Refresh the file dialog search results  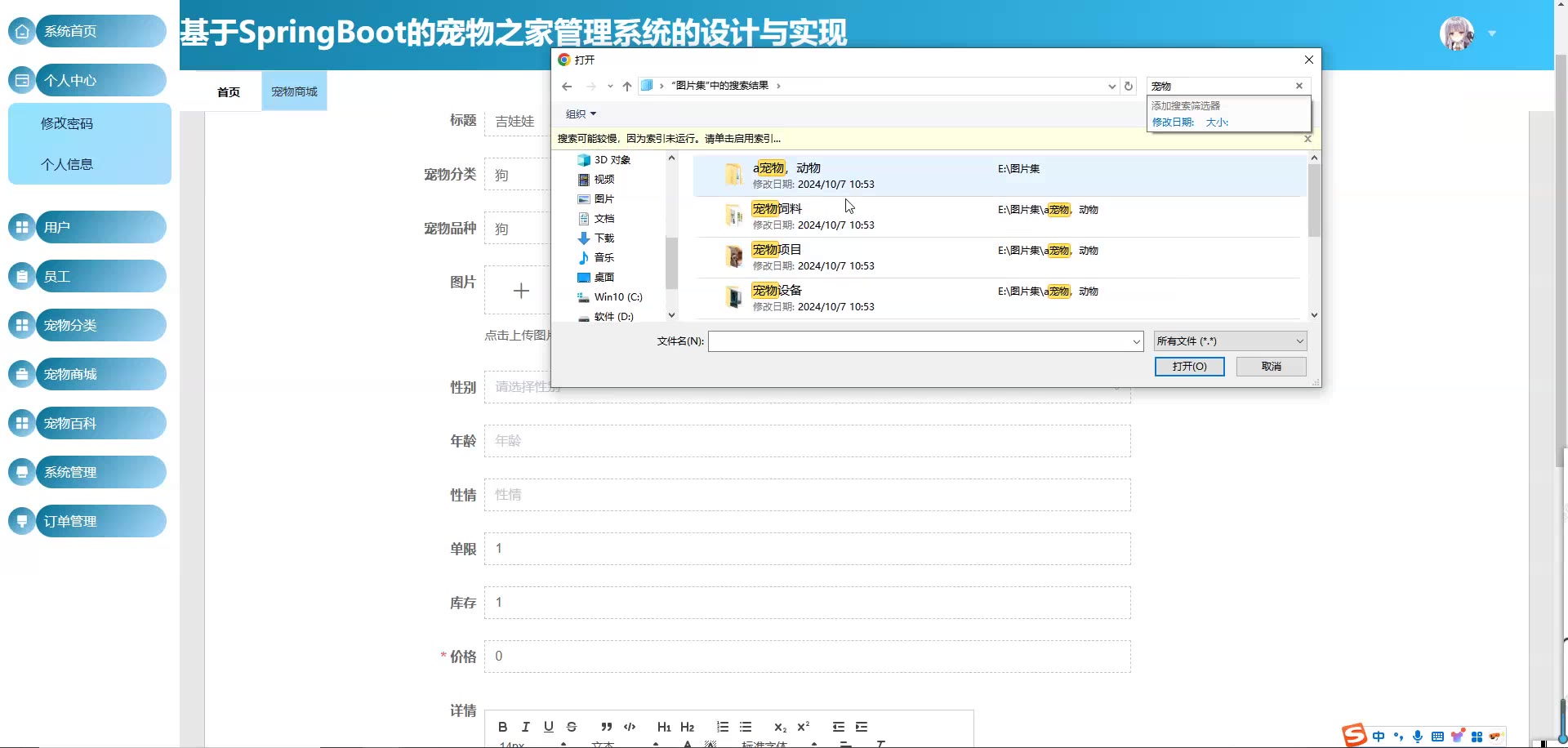coord(1129,86)
